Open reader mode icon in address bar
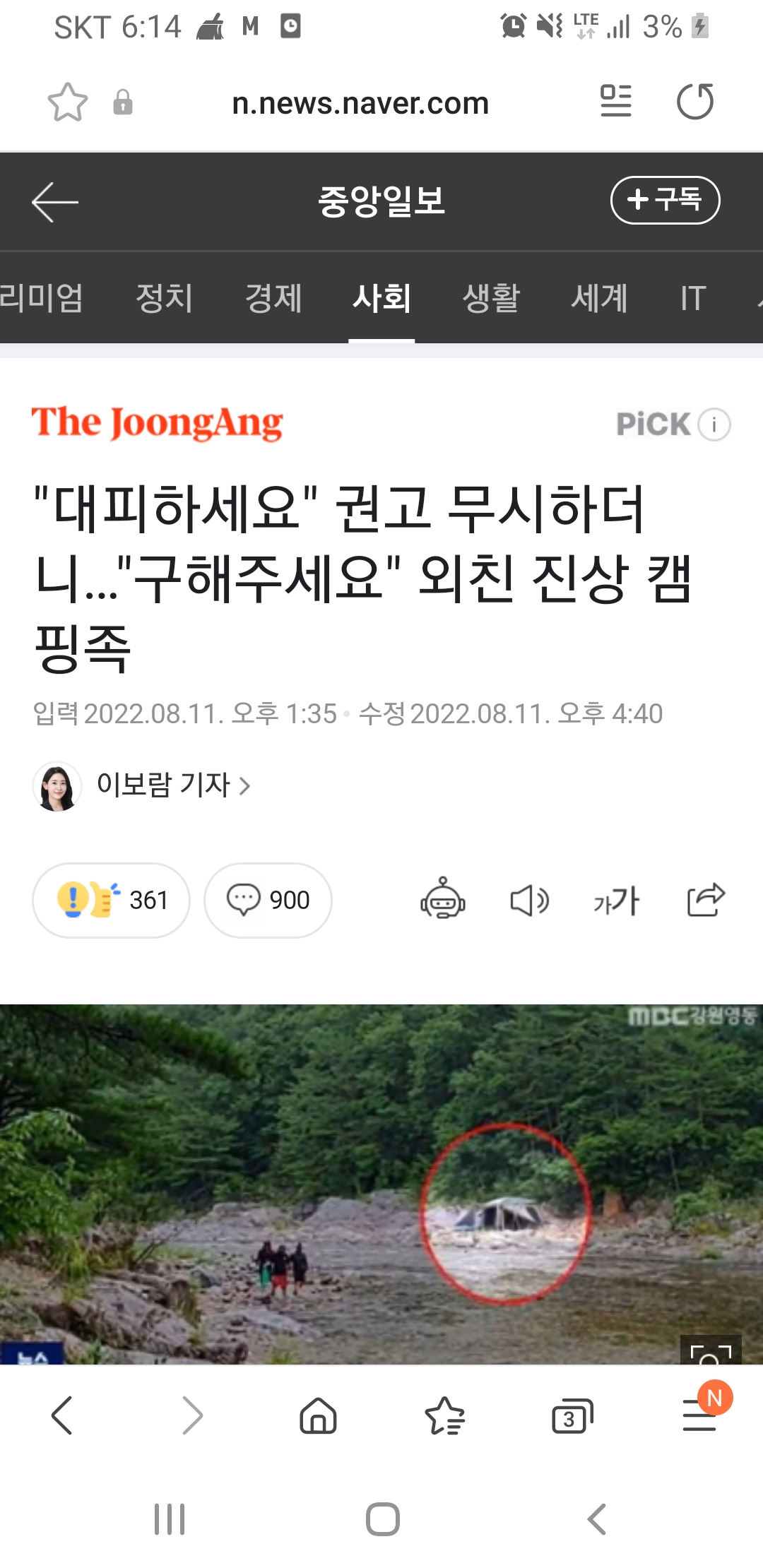Image resolution: width=763 pixels, height=1568 pixels. tap(615, 101)
